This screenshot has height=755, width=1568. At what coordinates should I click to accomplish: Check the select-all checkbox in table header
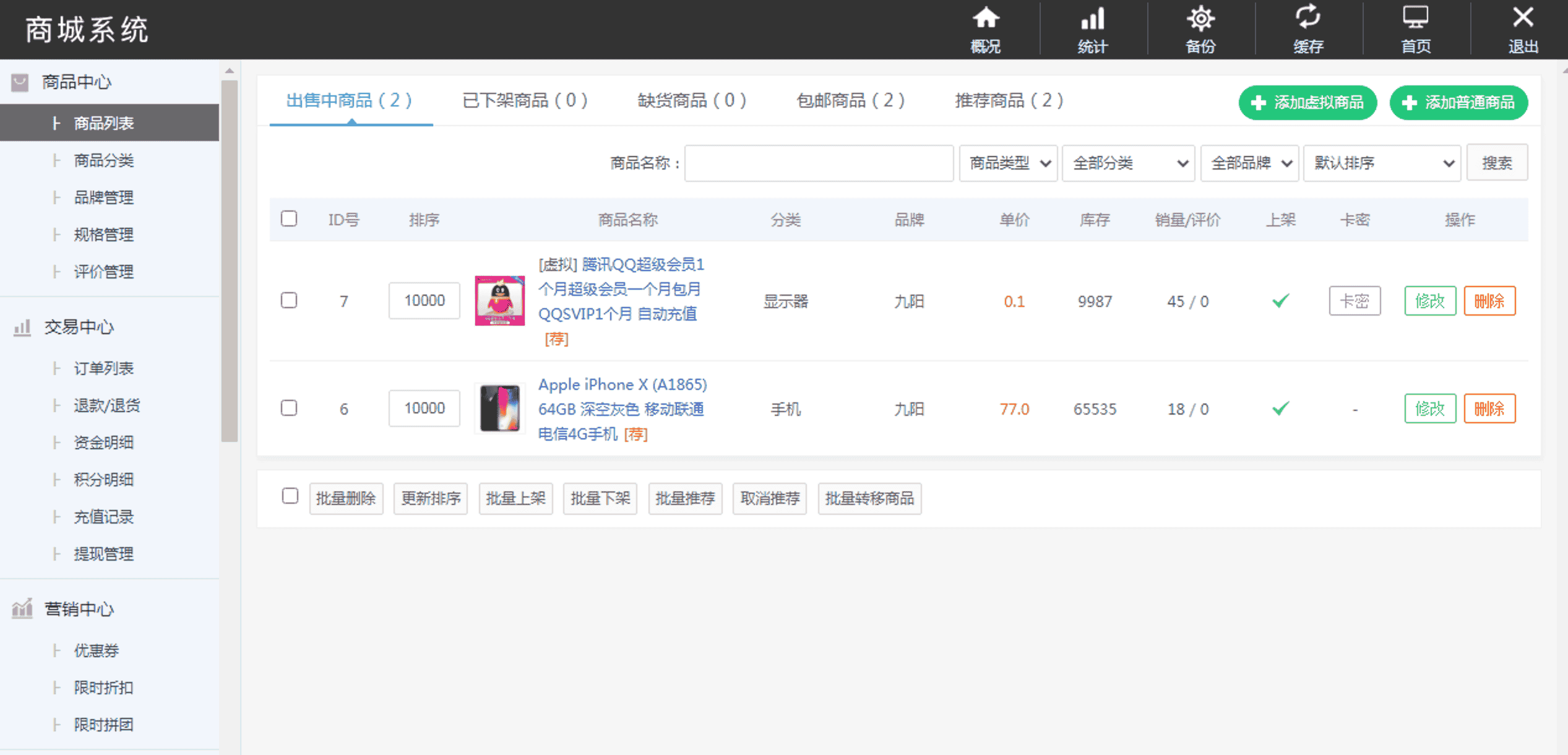tap(288, 219)
